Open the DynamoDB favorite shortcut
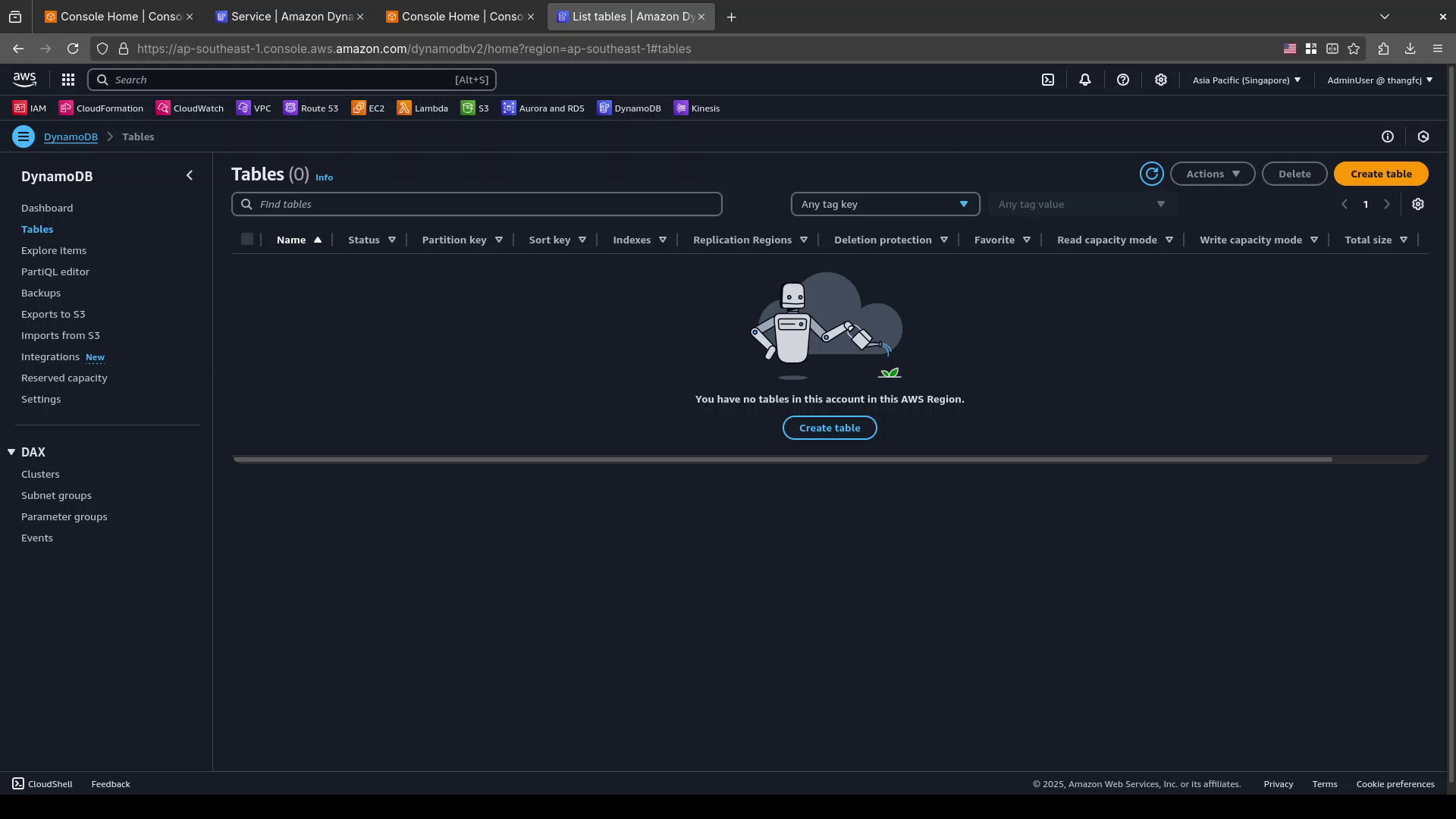1456x819 pixels. [629, 108]
